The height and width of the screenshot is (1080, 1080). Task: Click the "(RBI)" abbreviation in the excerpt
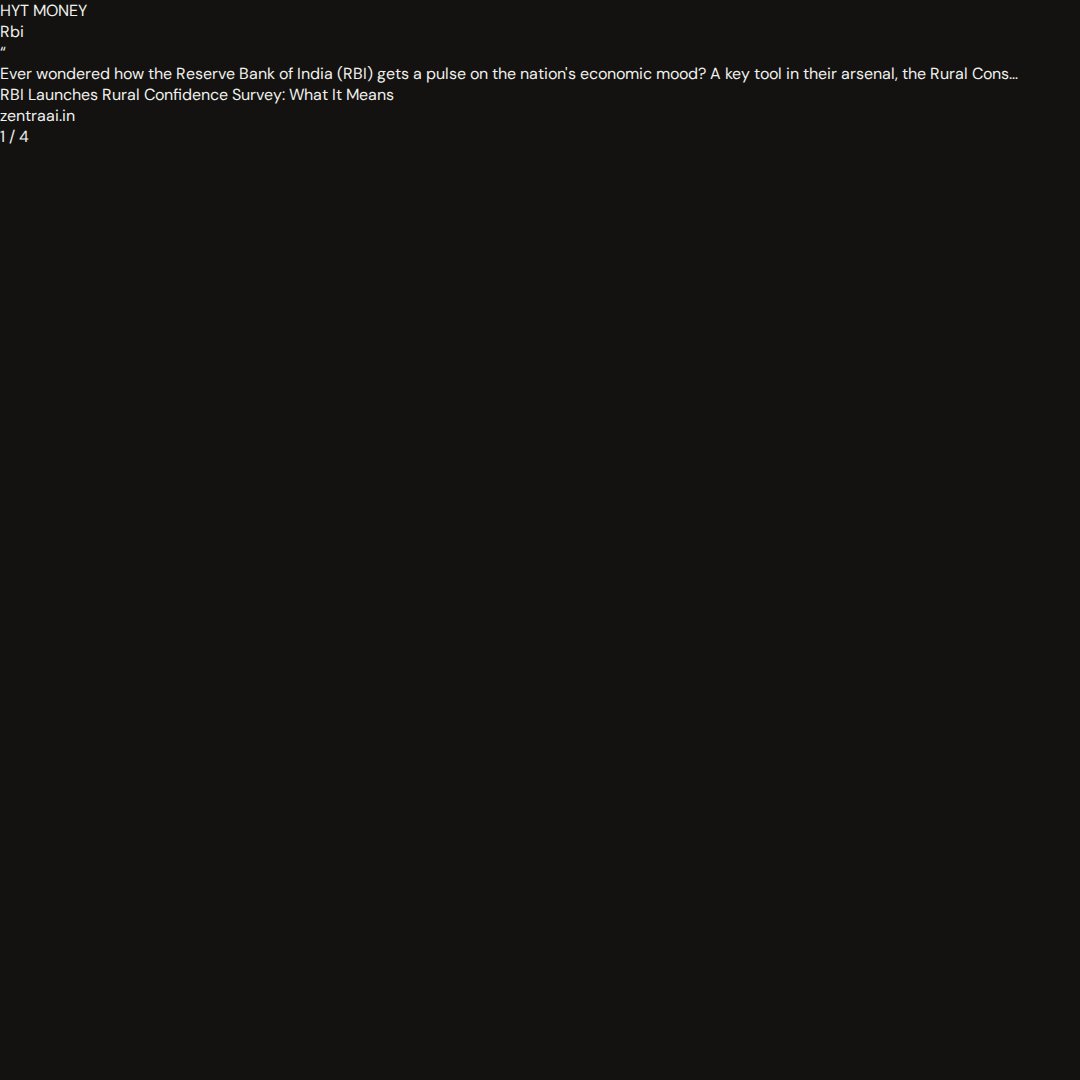coord(355,74)
